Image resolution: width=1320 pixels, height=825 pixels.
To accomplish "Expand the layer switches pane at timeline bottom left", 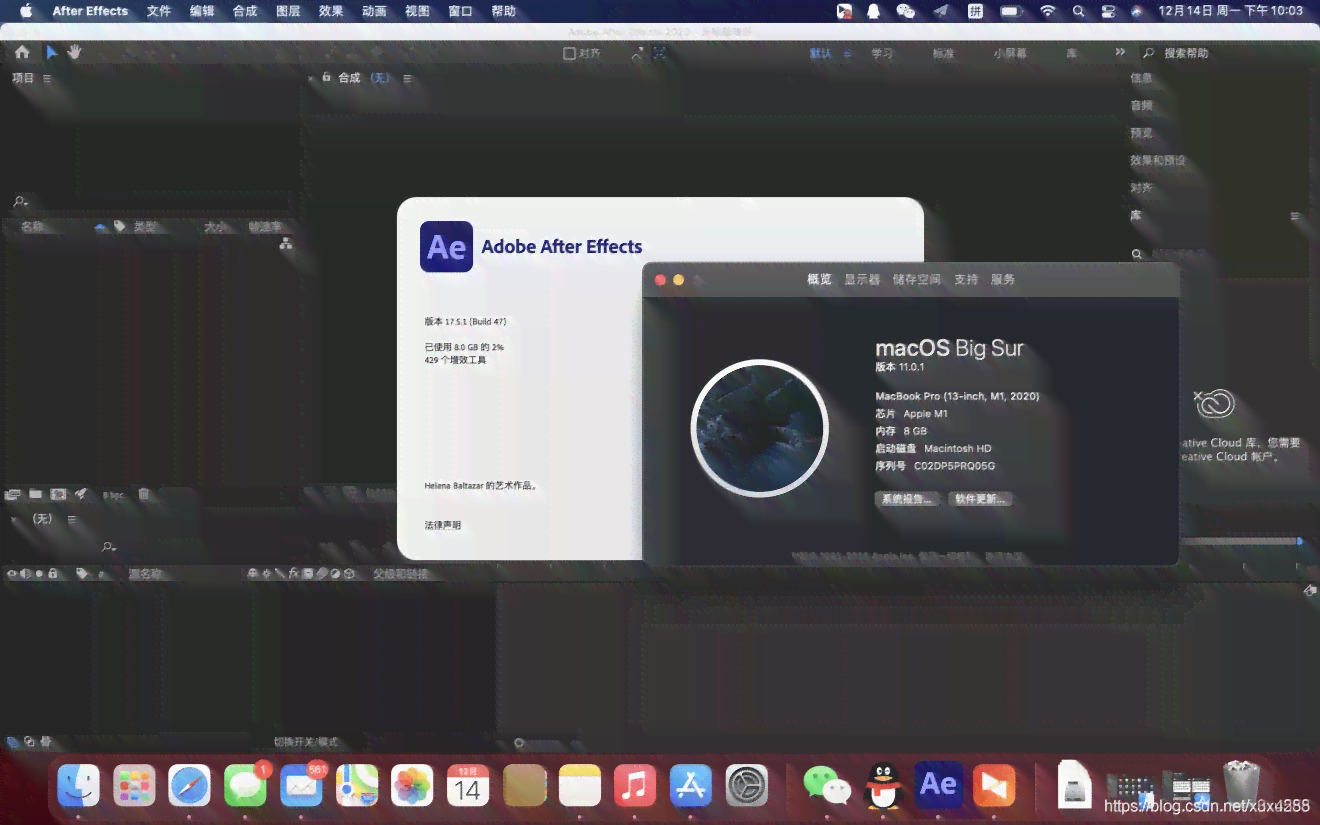I will coord(12,742).
